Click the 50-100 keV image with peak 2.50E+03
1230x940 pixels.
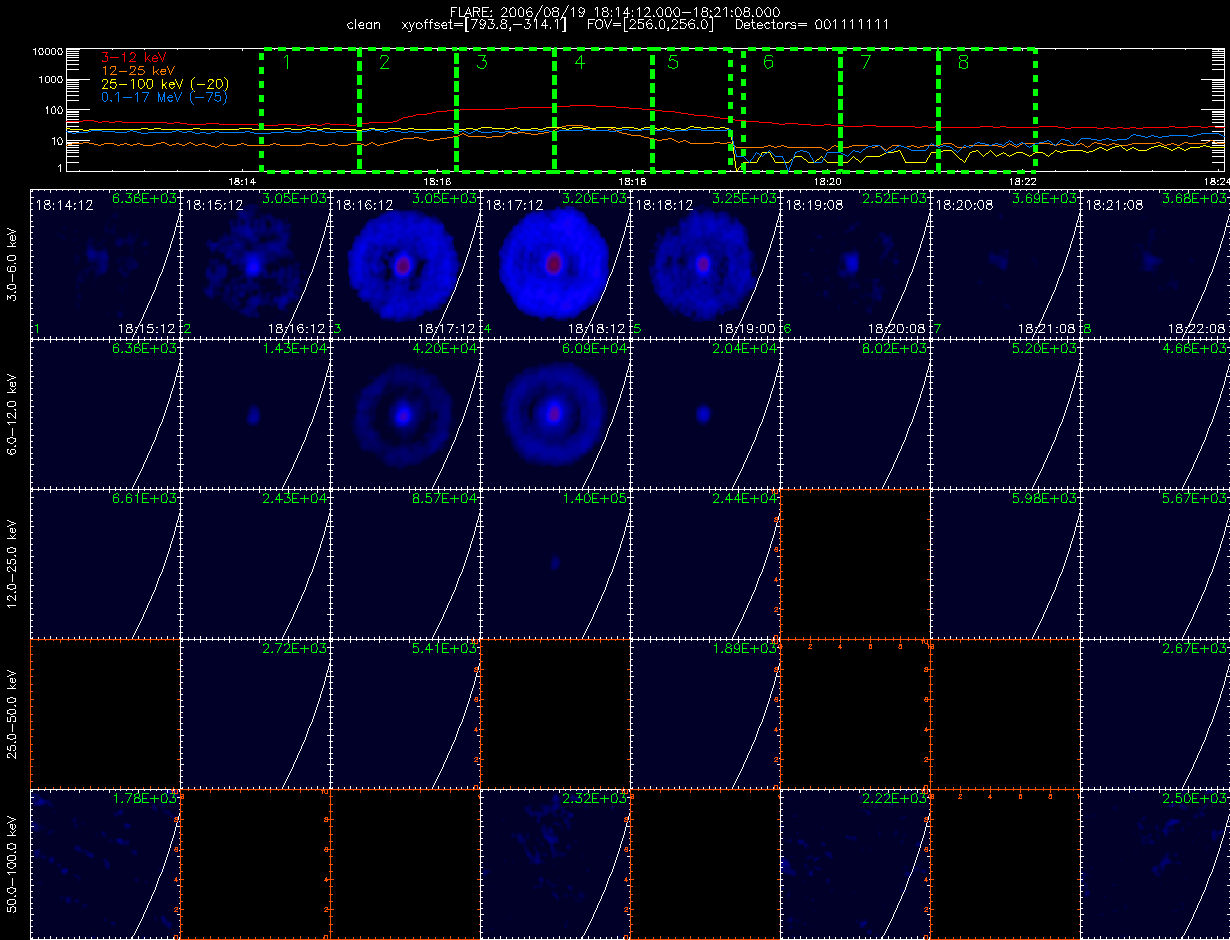[x=1155, y=863]
